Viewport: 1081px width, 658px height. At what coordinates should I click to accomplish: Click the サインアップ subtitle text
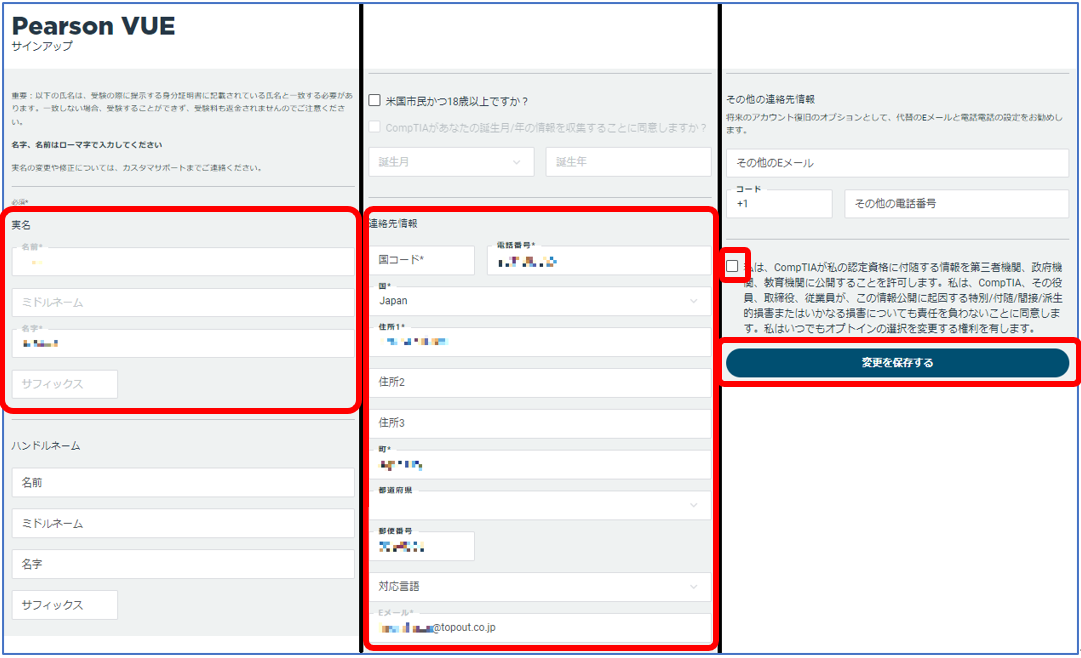[x=42, y=46]
